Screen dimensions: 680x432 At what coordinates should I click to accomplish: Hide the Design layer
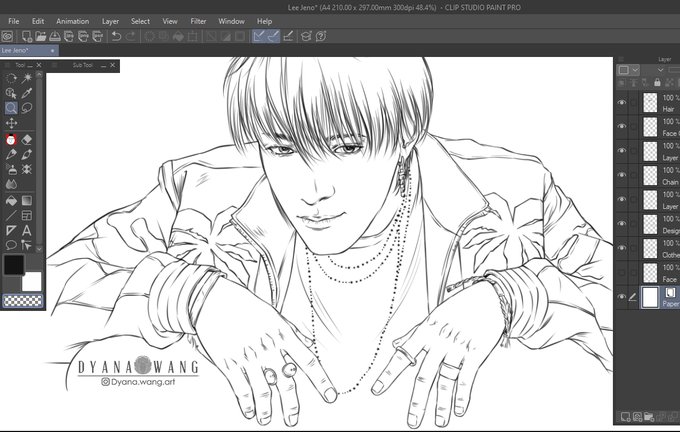click(x=622, y=223)
